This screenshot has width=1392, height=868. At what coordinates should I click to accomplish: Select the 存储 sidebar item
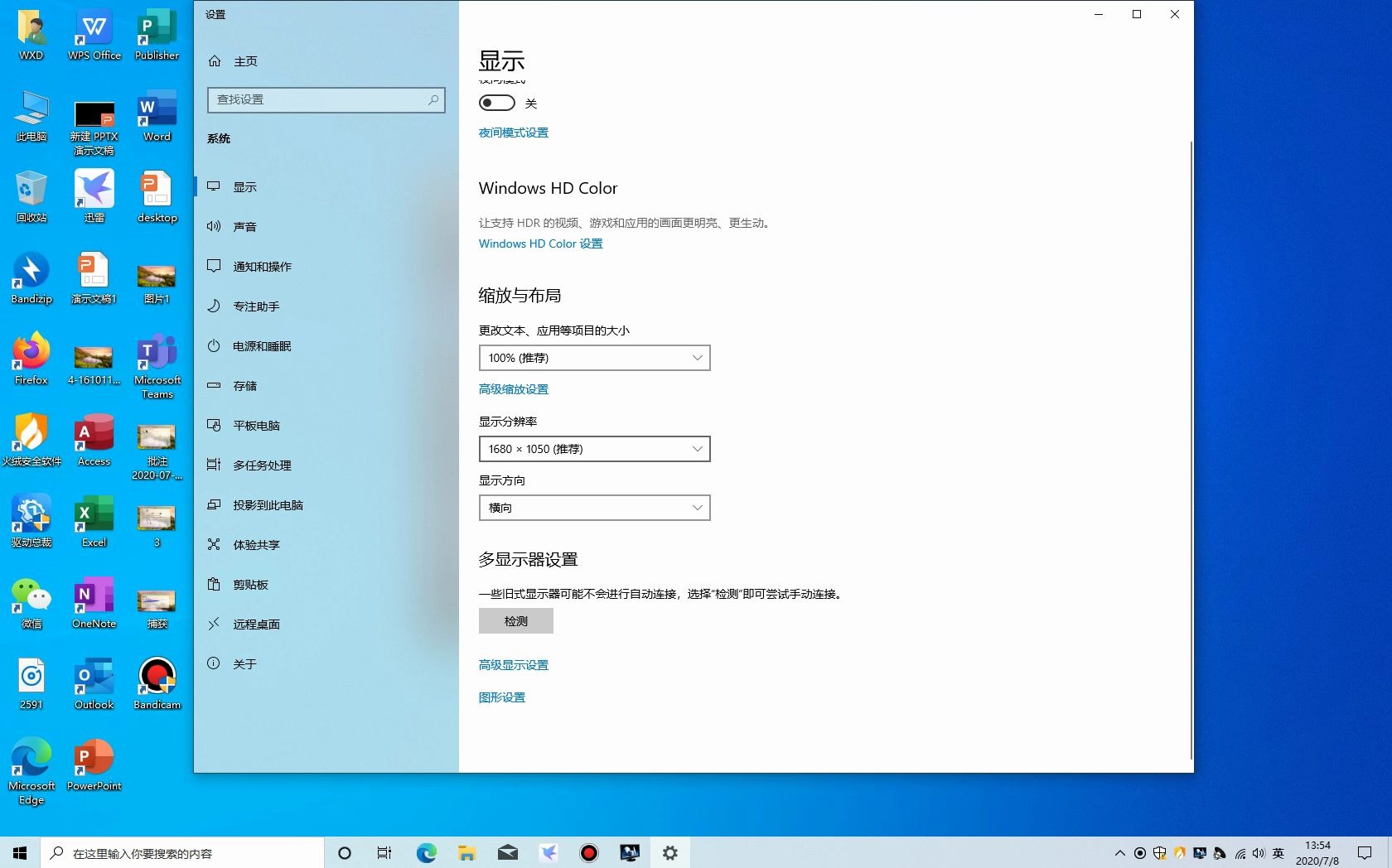point(244,386)
